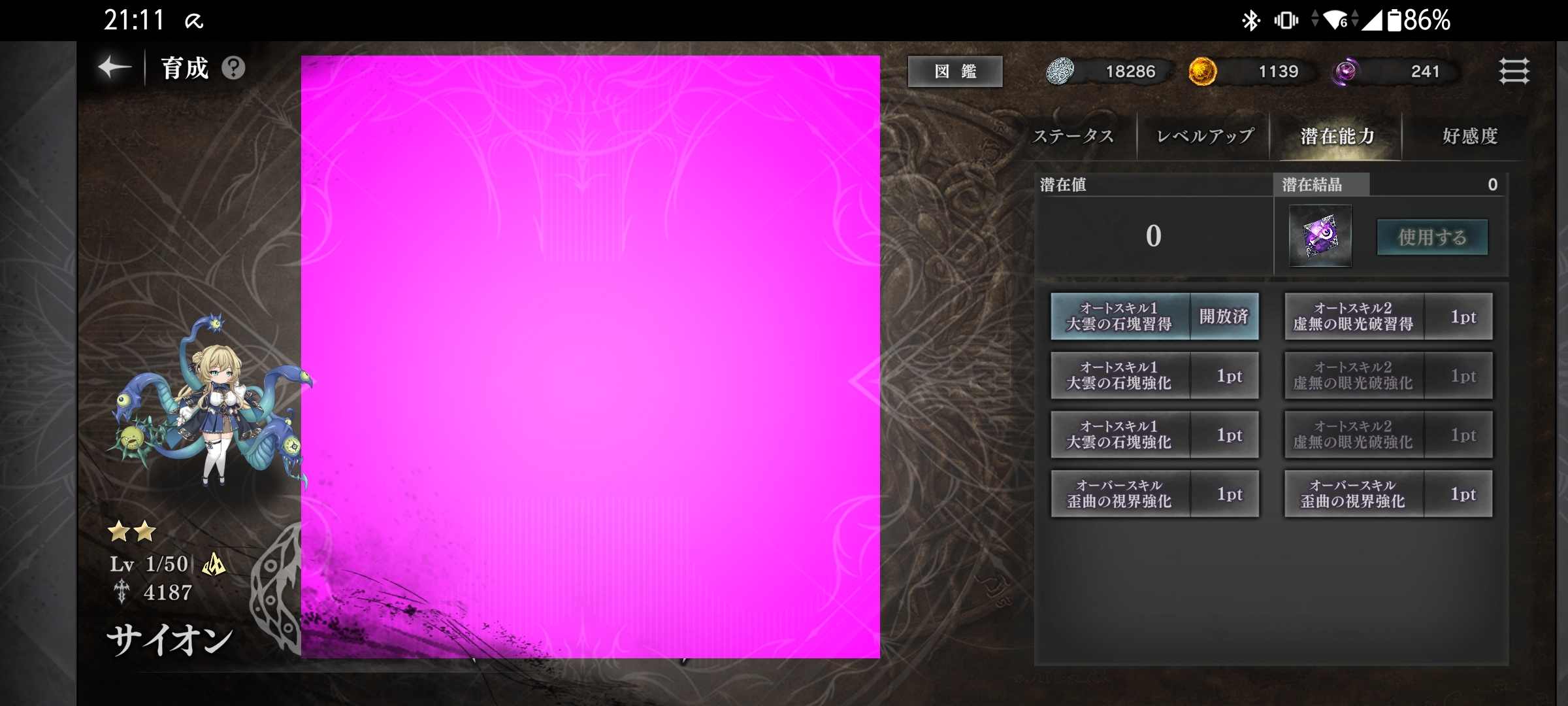The height and width of the screenshot is (706, 1568).
Task: Select unlocked オートスキル1 大雲の石塊習得 node
Action: click(x=1154, y=316)
